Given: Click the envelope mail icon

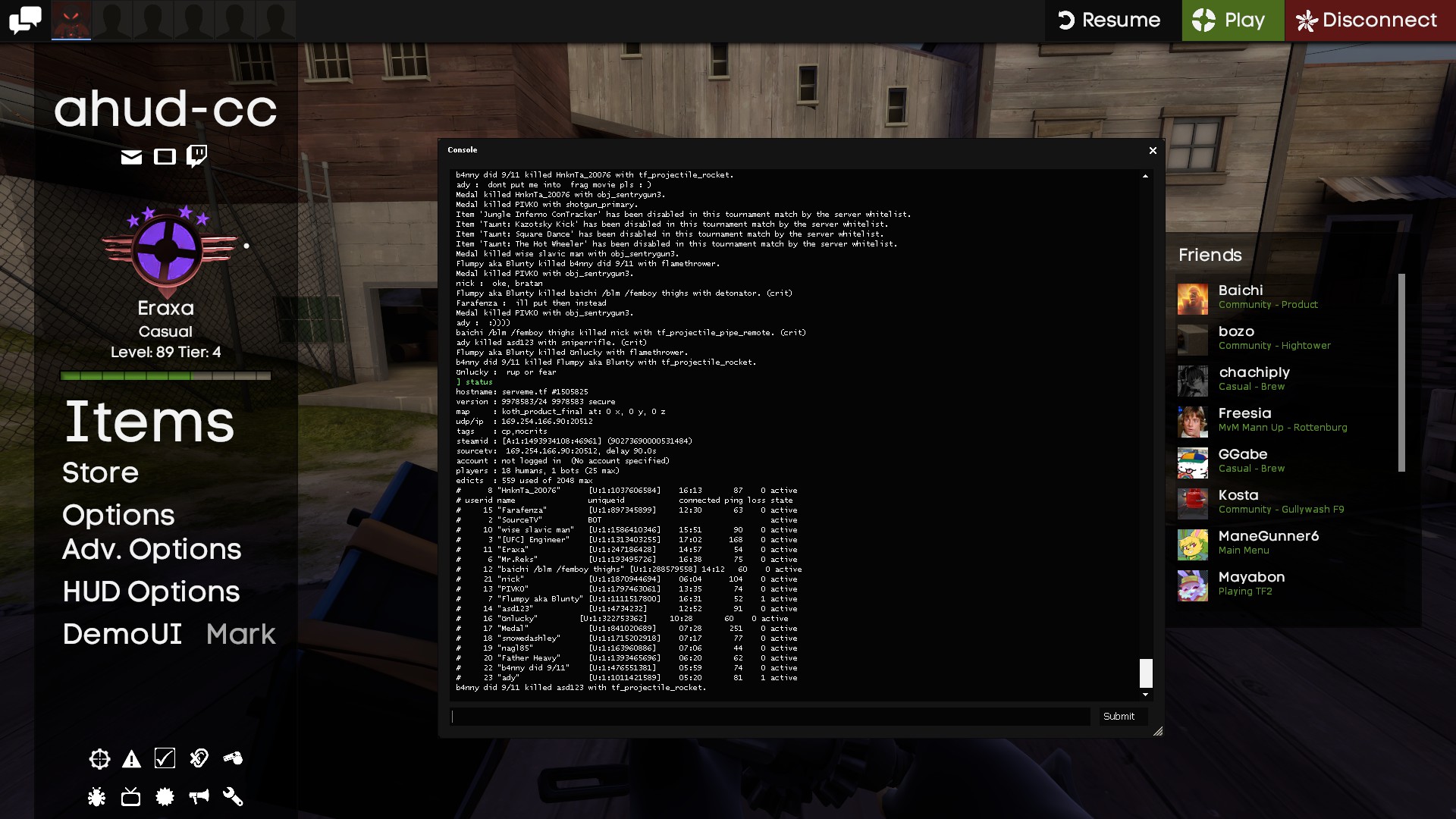Looking at the screenshot, I should (131, 157).
